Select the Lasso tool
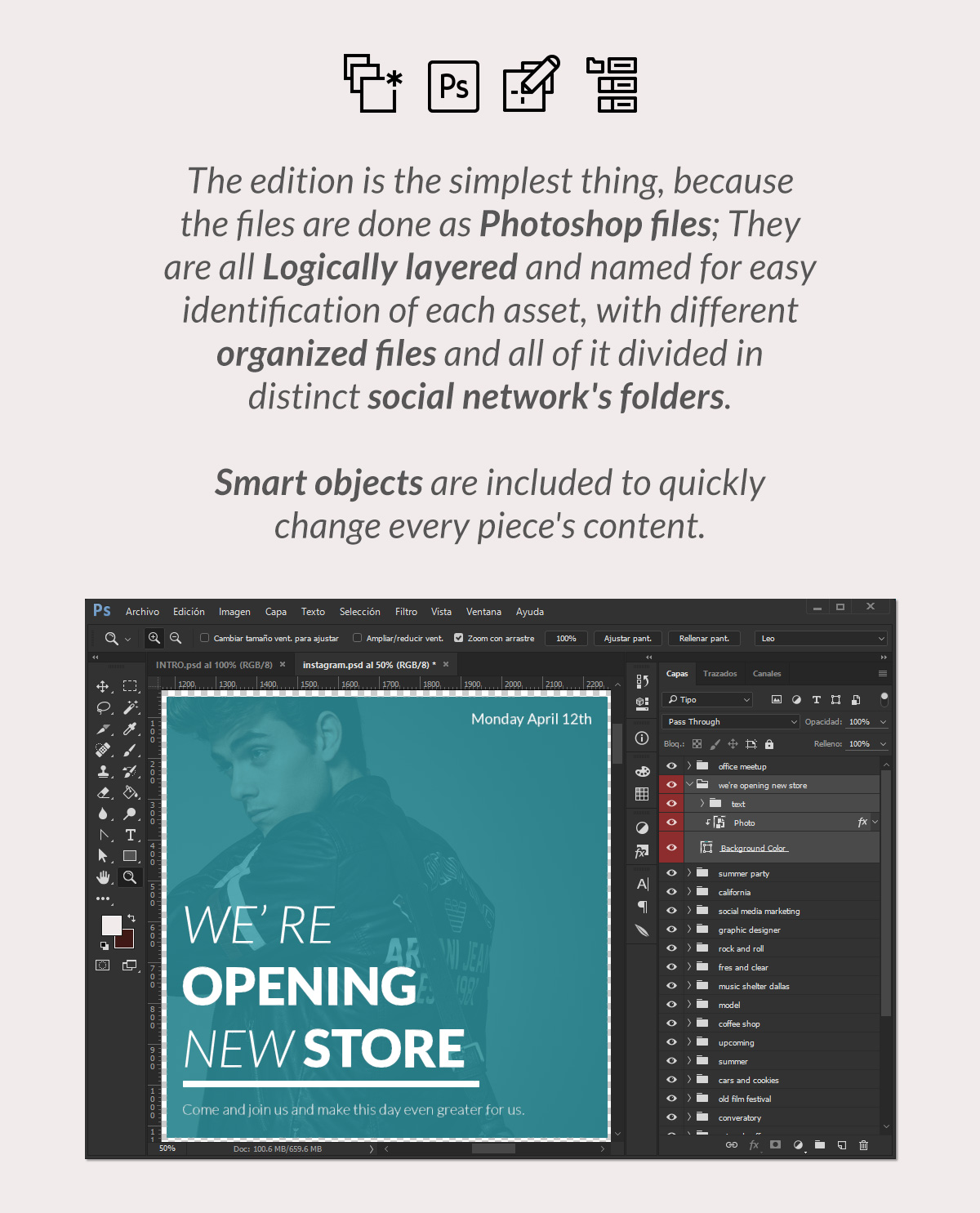 click(x=103, y=707)
